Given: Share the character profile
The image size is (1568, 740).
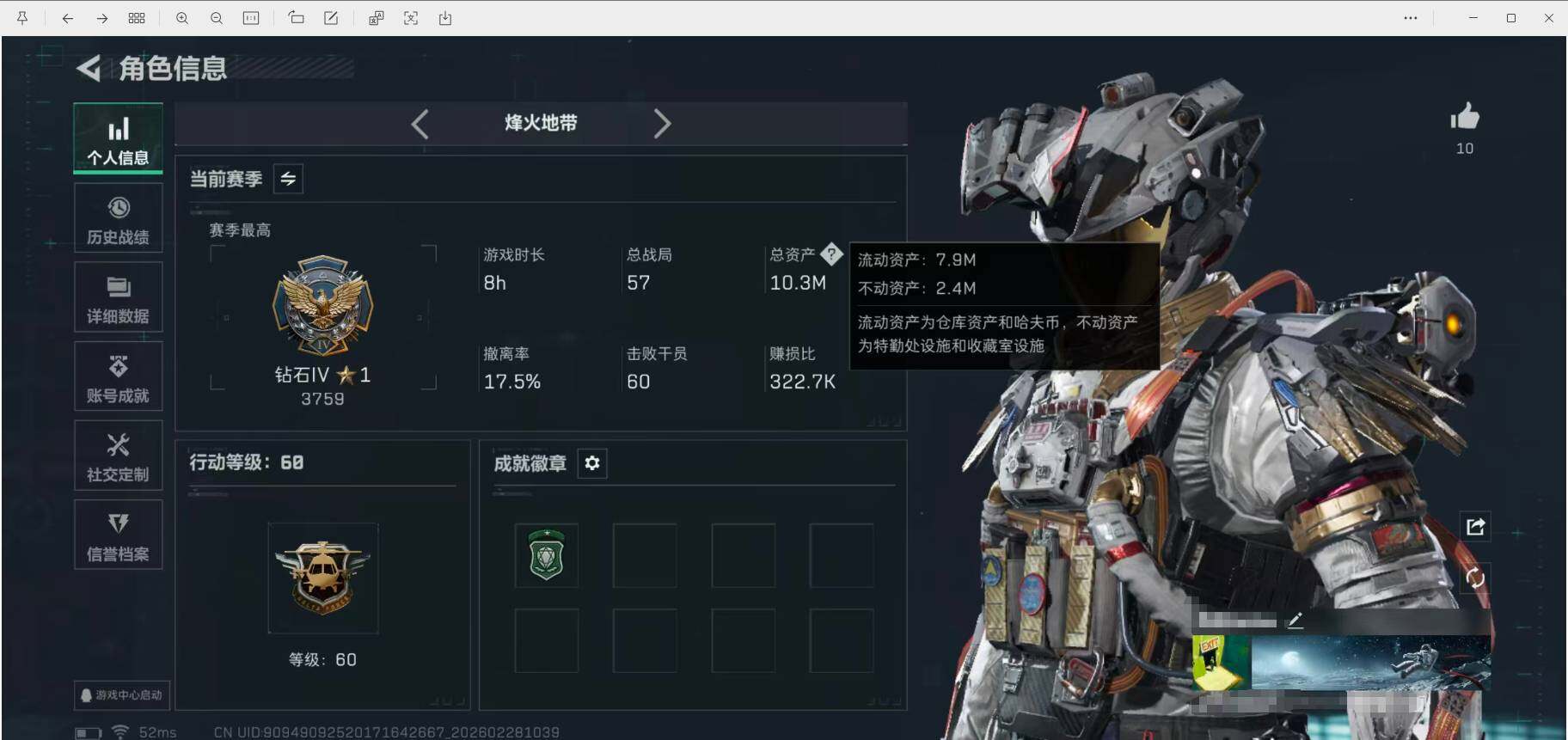Looking at the screenshot, I should 1476,527.
